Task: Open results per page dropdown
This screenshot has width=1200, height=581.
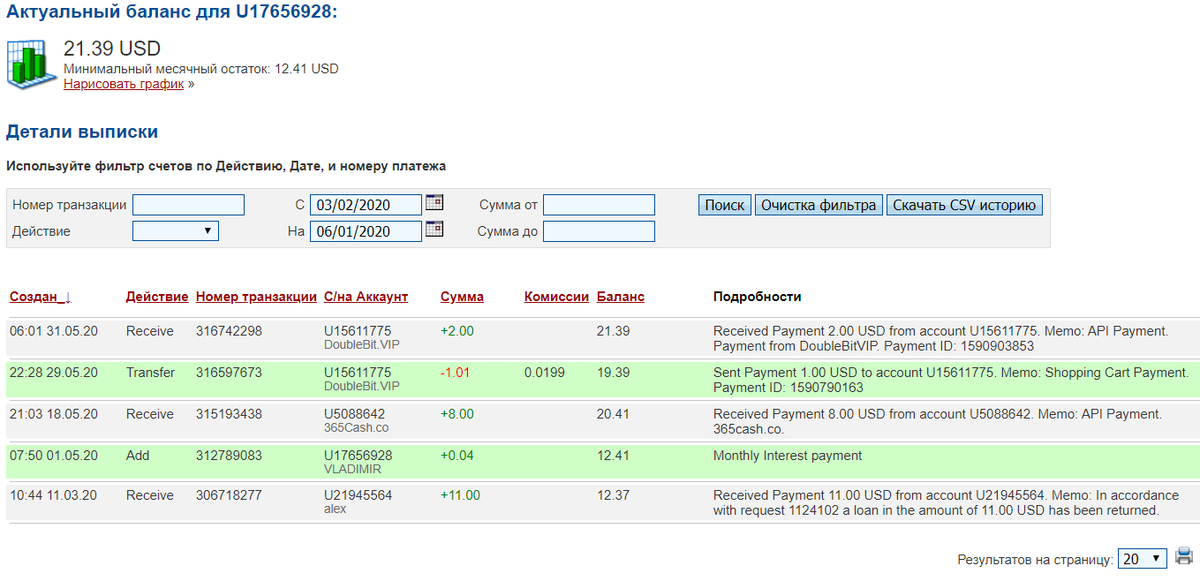Action: (x=1143, y=558)
